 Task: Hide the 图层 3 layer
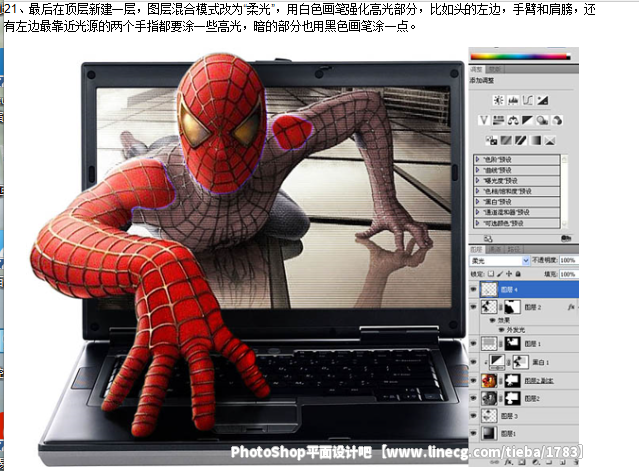click(x=473, y=416)
